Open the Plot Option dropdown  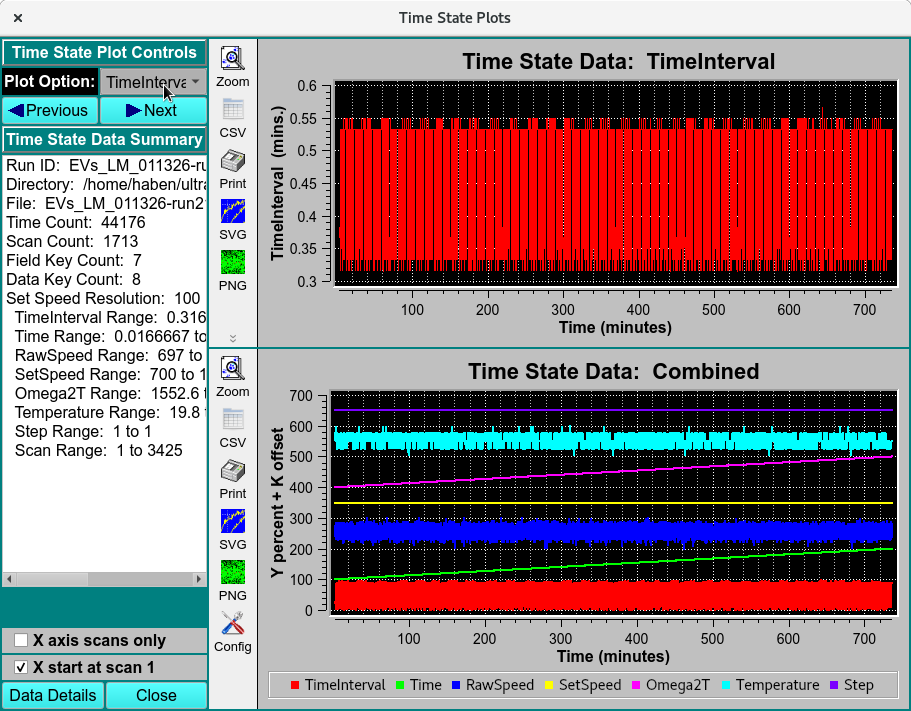click(152, 82)
